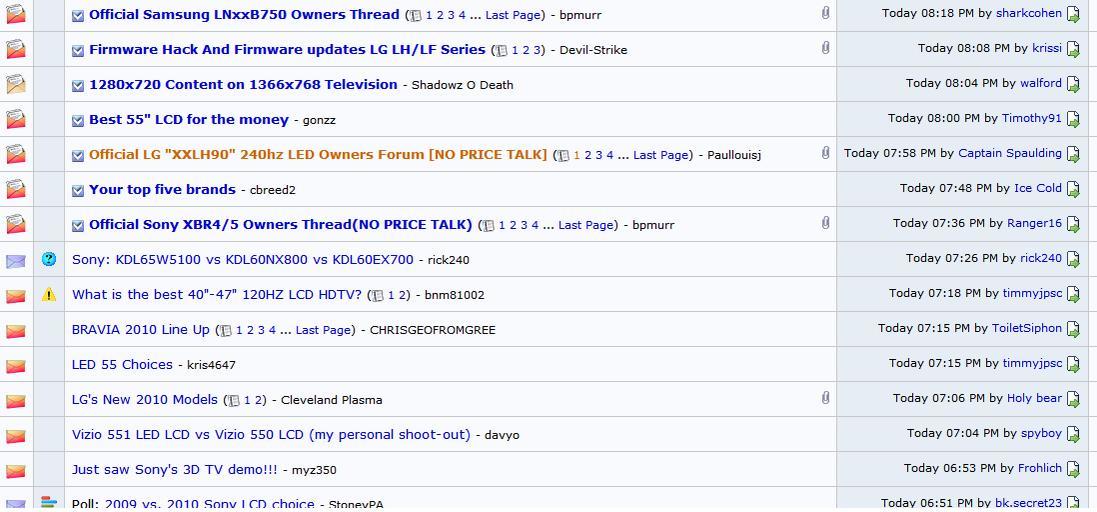Open Just saw Sony's 3D TV demo thread
The width and height of the screenshot is (1097, 512).
[175, 469]
